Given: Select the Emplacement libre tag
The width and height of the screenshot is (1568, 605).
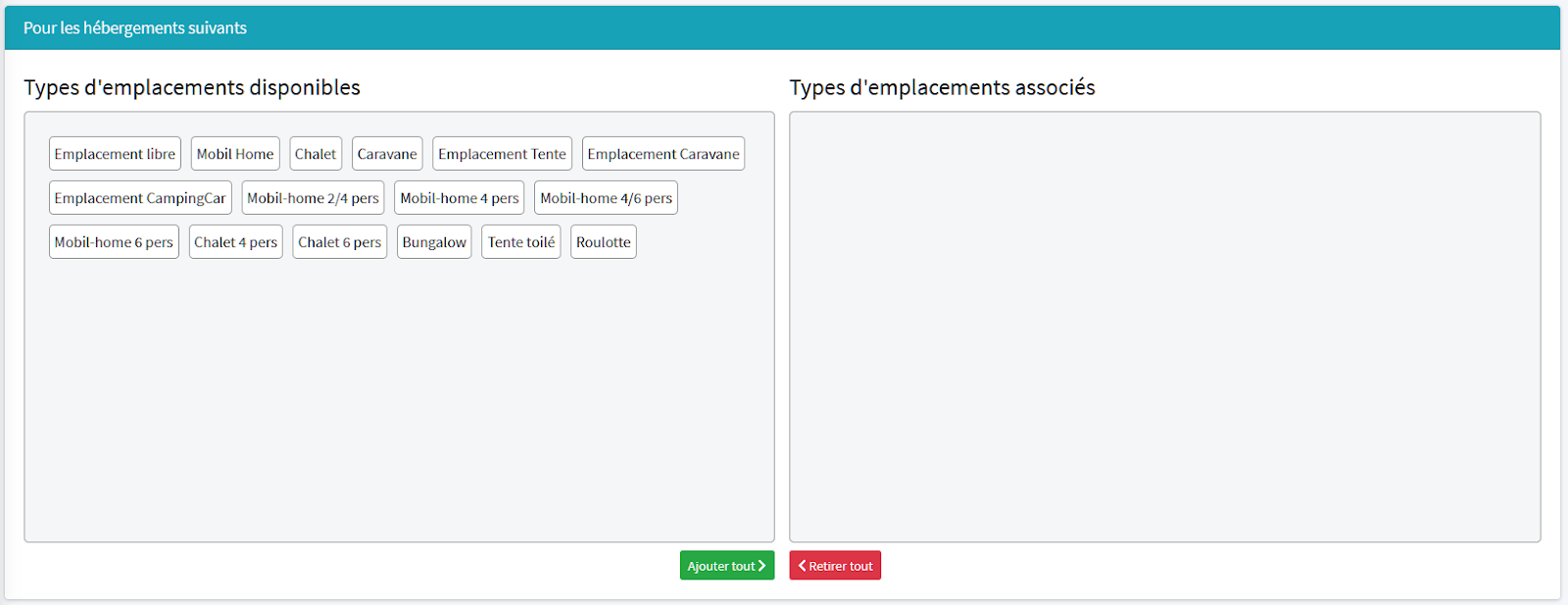Looking at the screenshot, I should 115,154.
